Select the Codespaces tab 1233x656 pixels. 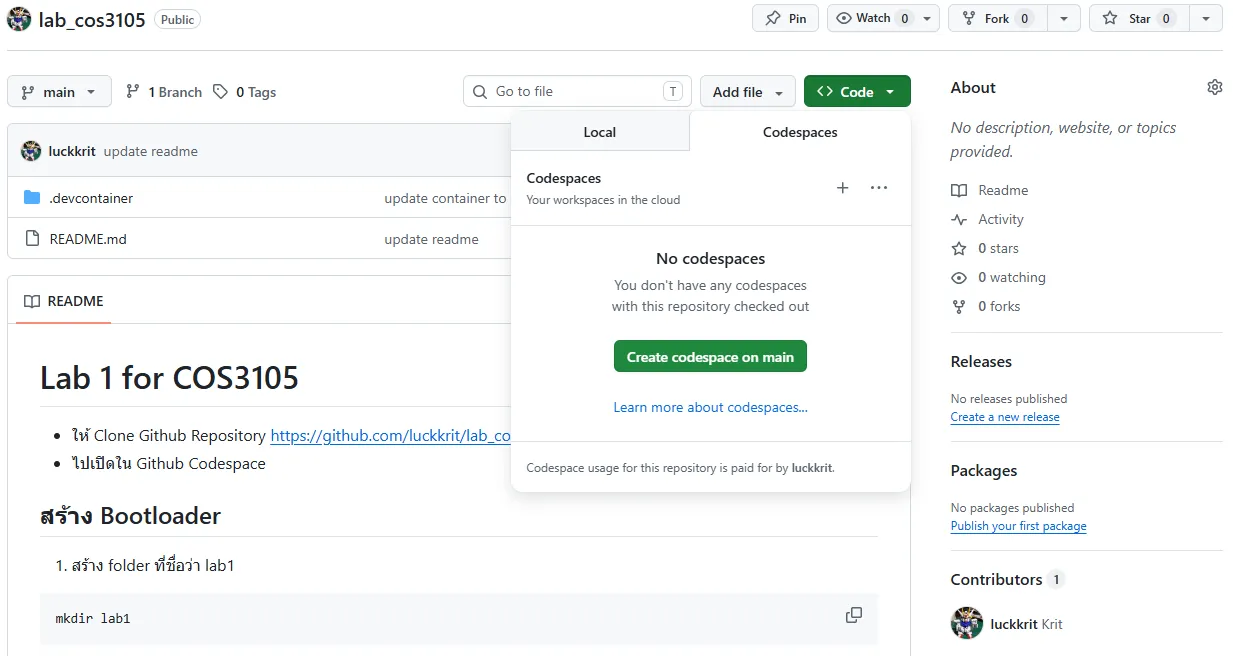tap(800, 132)
